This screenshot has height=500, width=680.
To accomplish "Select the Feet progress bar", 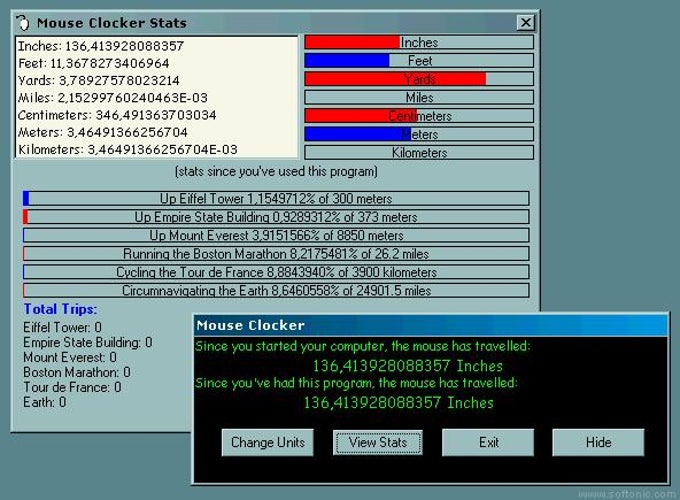I will point(419,61).
